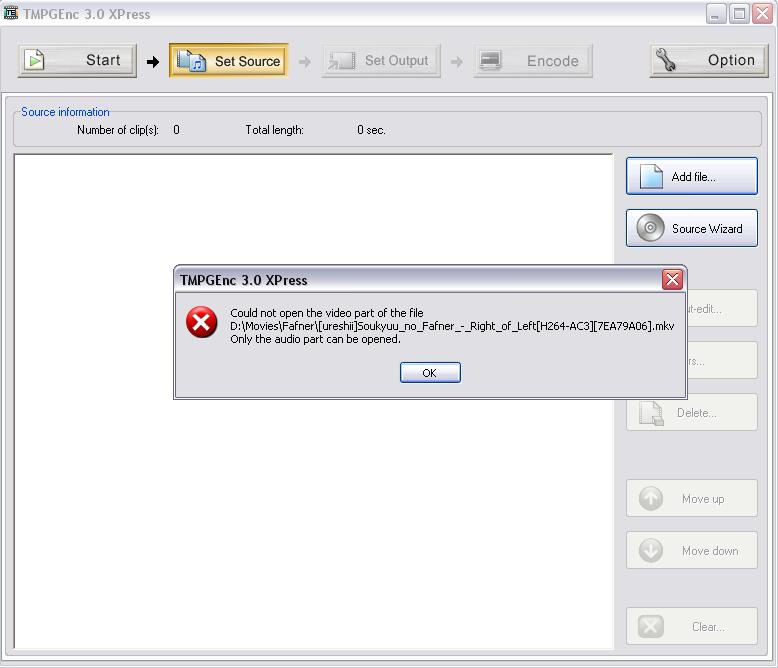The height and width of the screenshot is (668, 778).
Task: Click OK in the error dialog
Action: [430, 373]
